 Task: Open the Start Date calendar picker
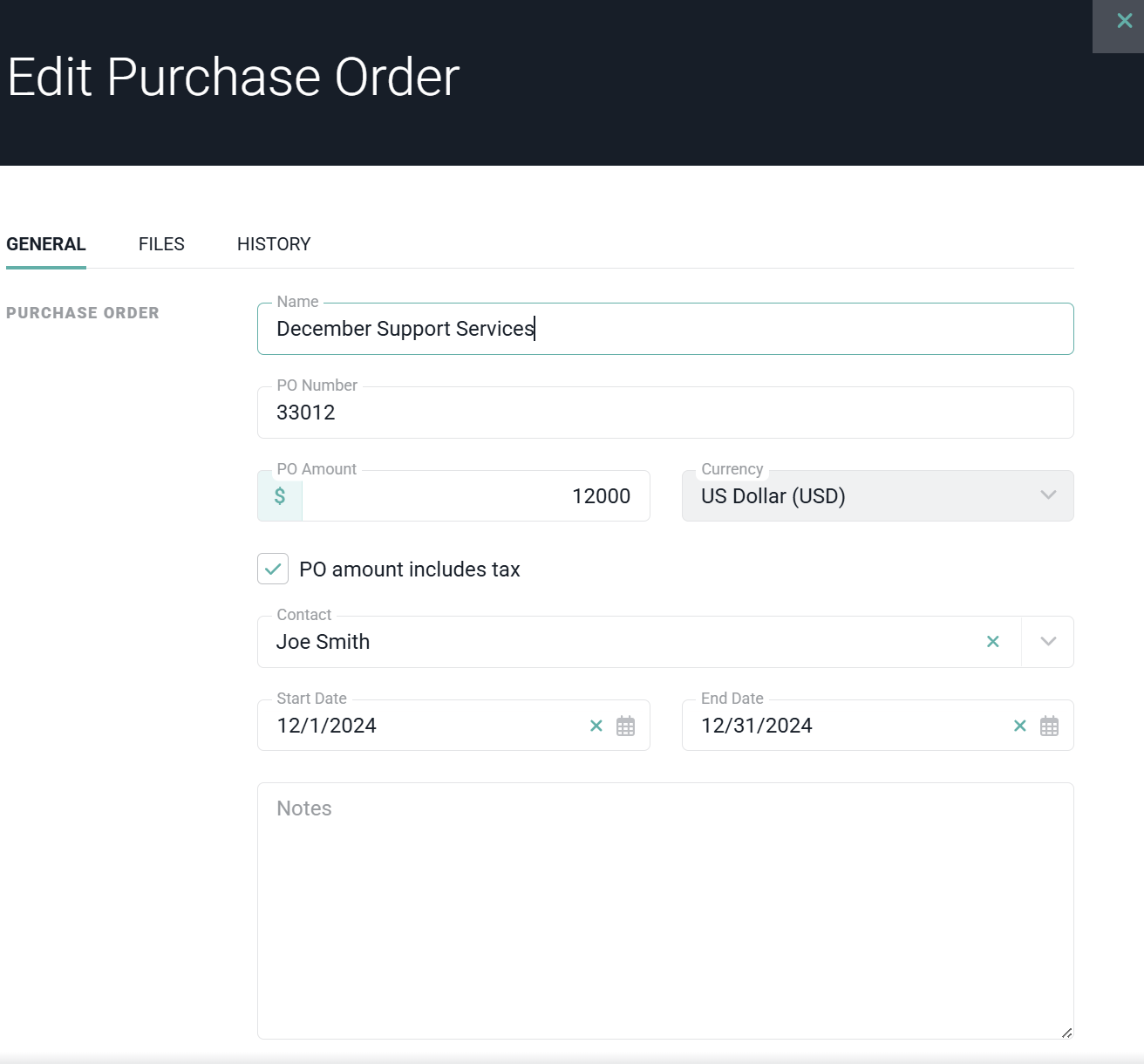point(625,726)
